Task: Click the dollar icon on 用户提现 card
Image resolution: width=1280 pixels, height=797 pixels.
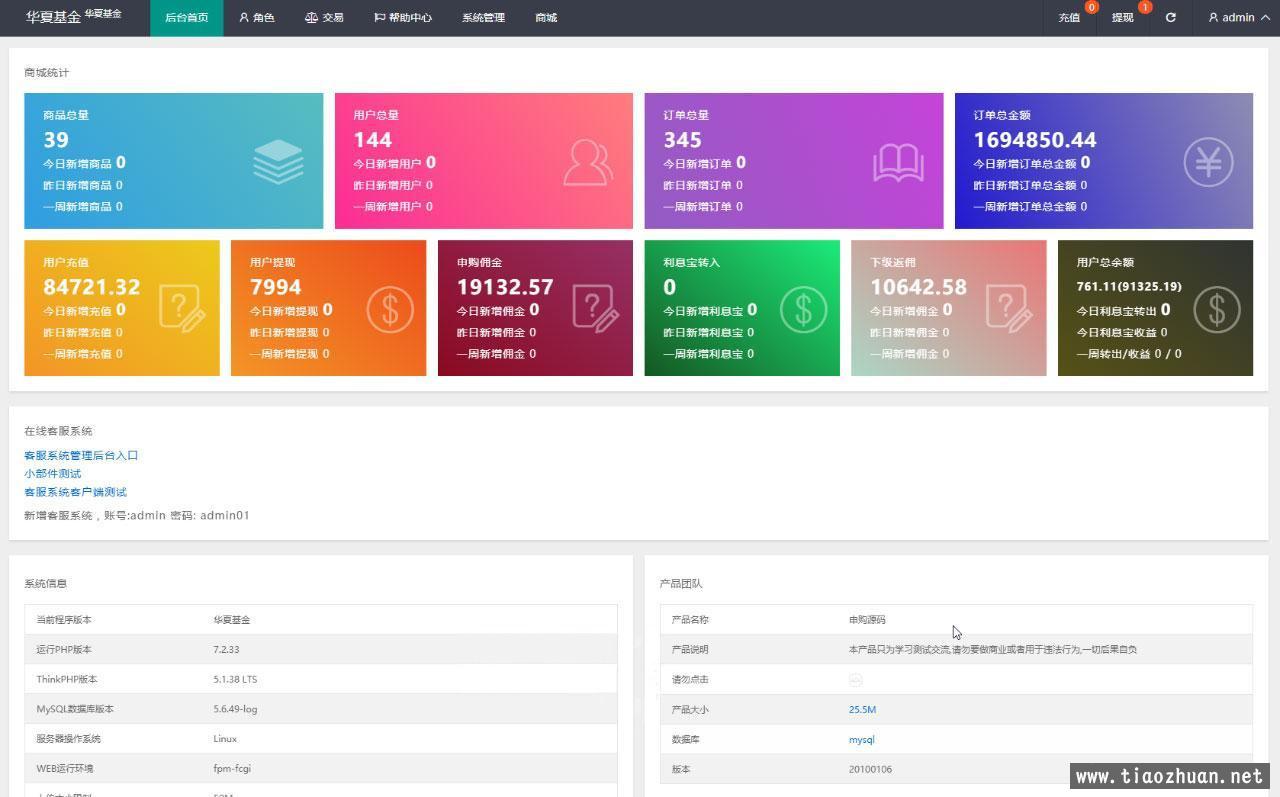Action: click(x=389, y=309)
